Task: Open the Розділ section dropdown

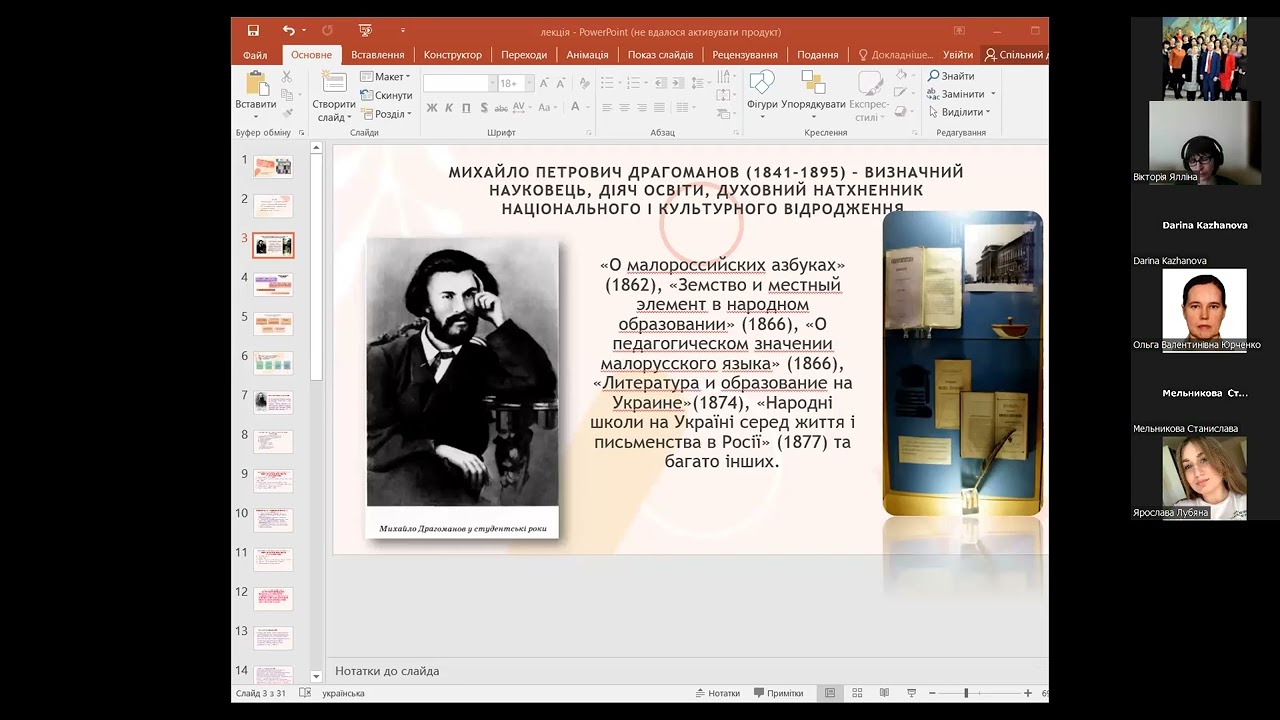Action: tap(386, 114)
